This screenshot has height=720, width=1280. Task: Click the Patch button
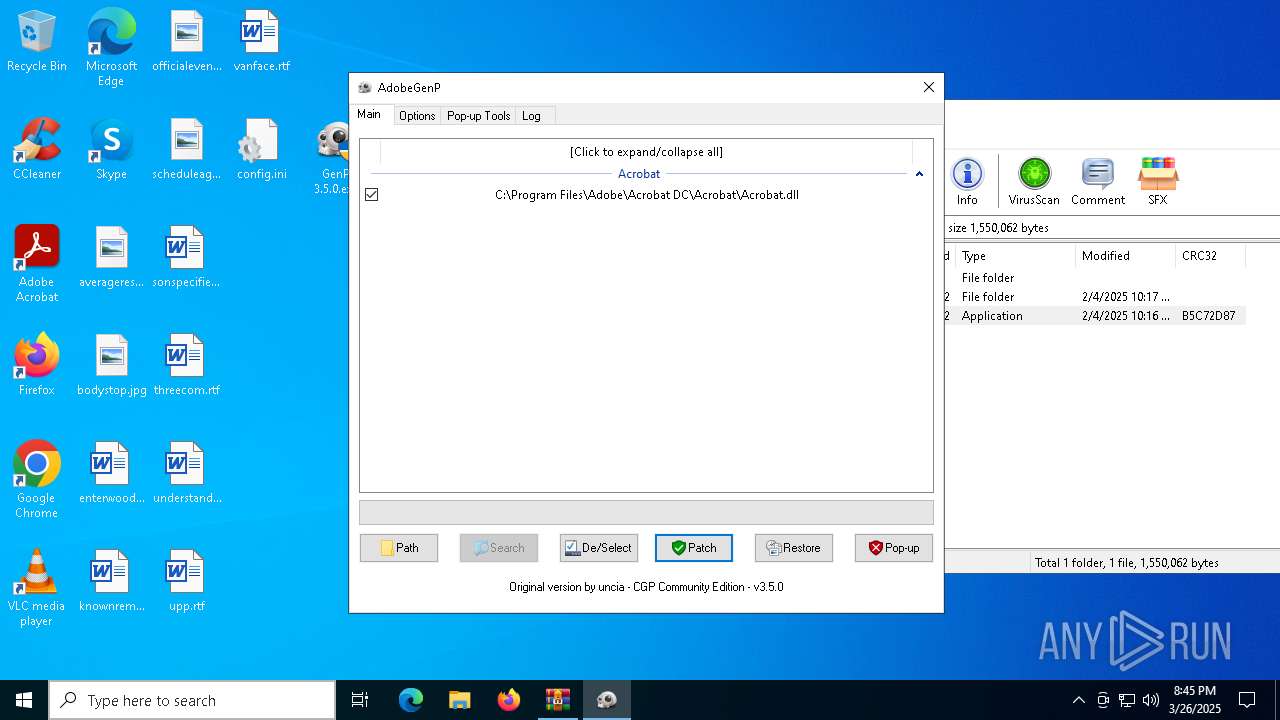(x=694, y=548)
